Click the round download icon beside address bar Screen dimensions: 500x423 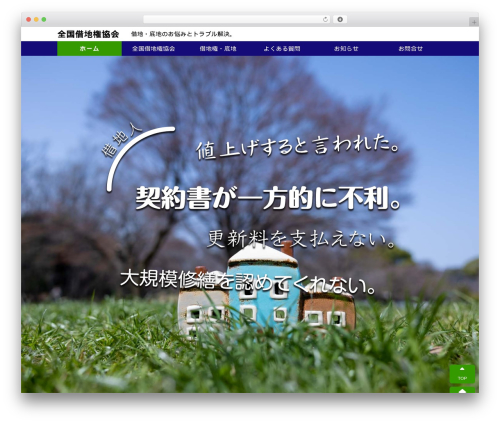click(340, 19)
